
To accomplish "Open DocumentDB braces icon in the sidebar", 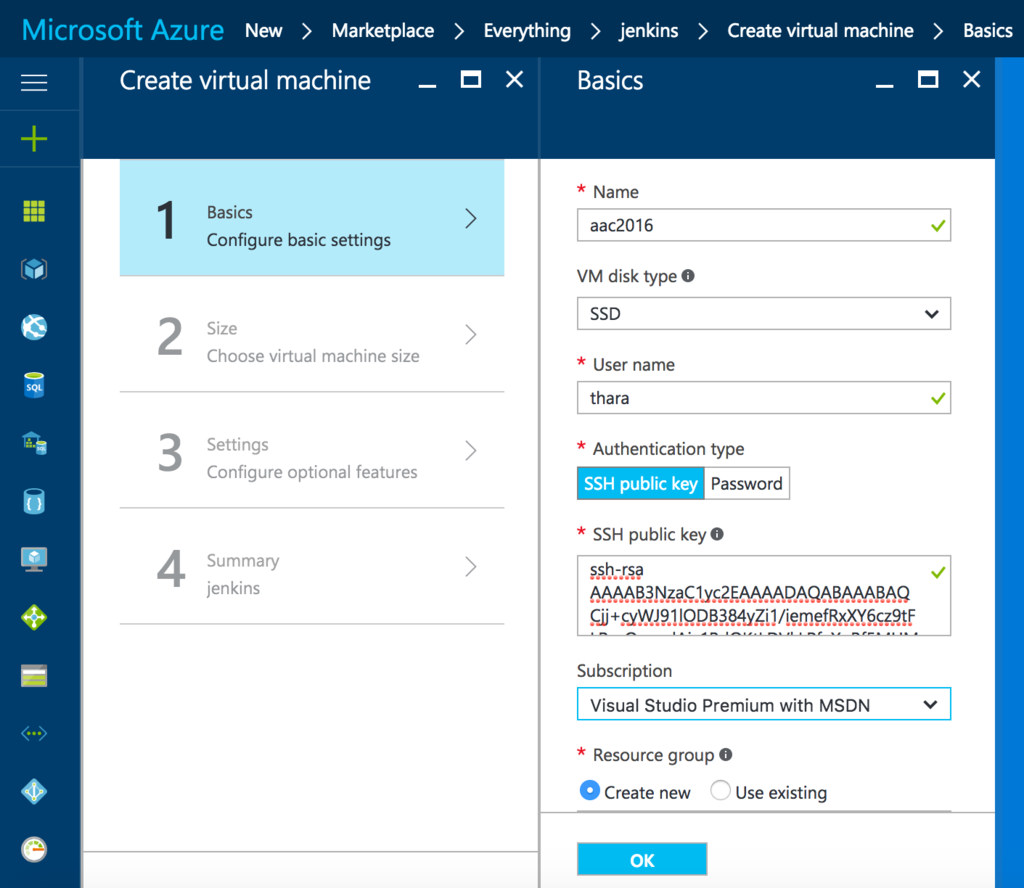I will point(34,501).
